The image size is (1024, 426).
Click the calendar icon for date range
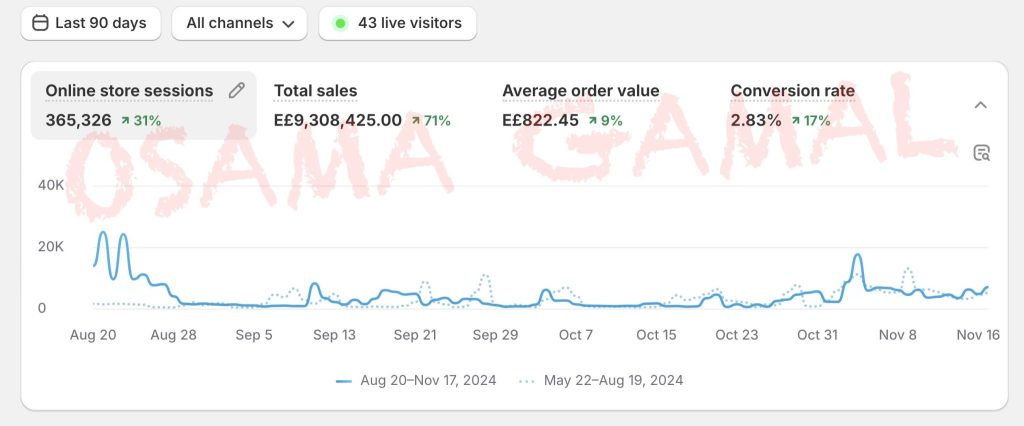point(40,23)
